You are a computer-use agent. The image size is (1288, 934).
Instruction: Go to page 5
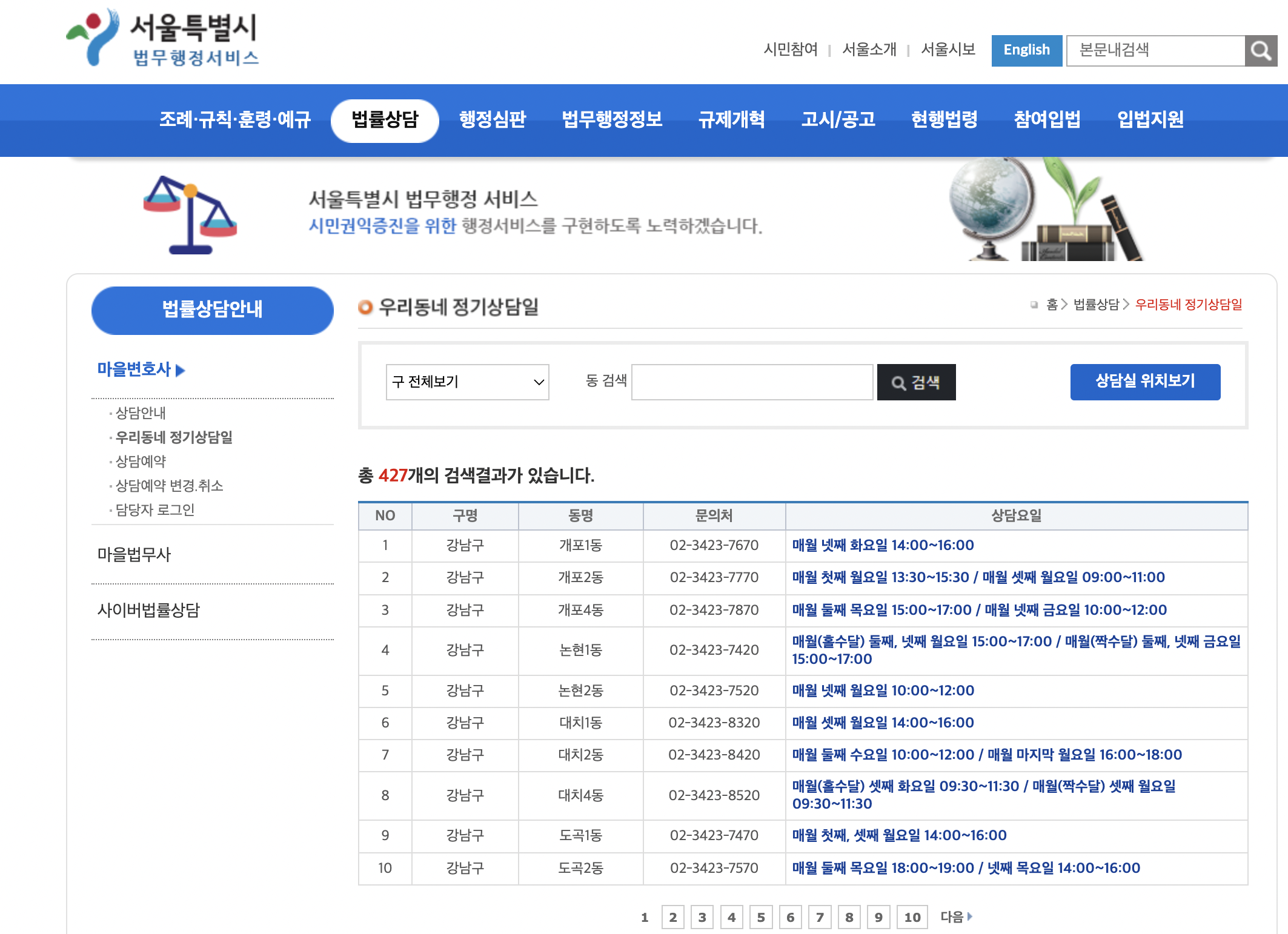click(x=761, y=917)
